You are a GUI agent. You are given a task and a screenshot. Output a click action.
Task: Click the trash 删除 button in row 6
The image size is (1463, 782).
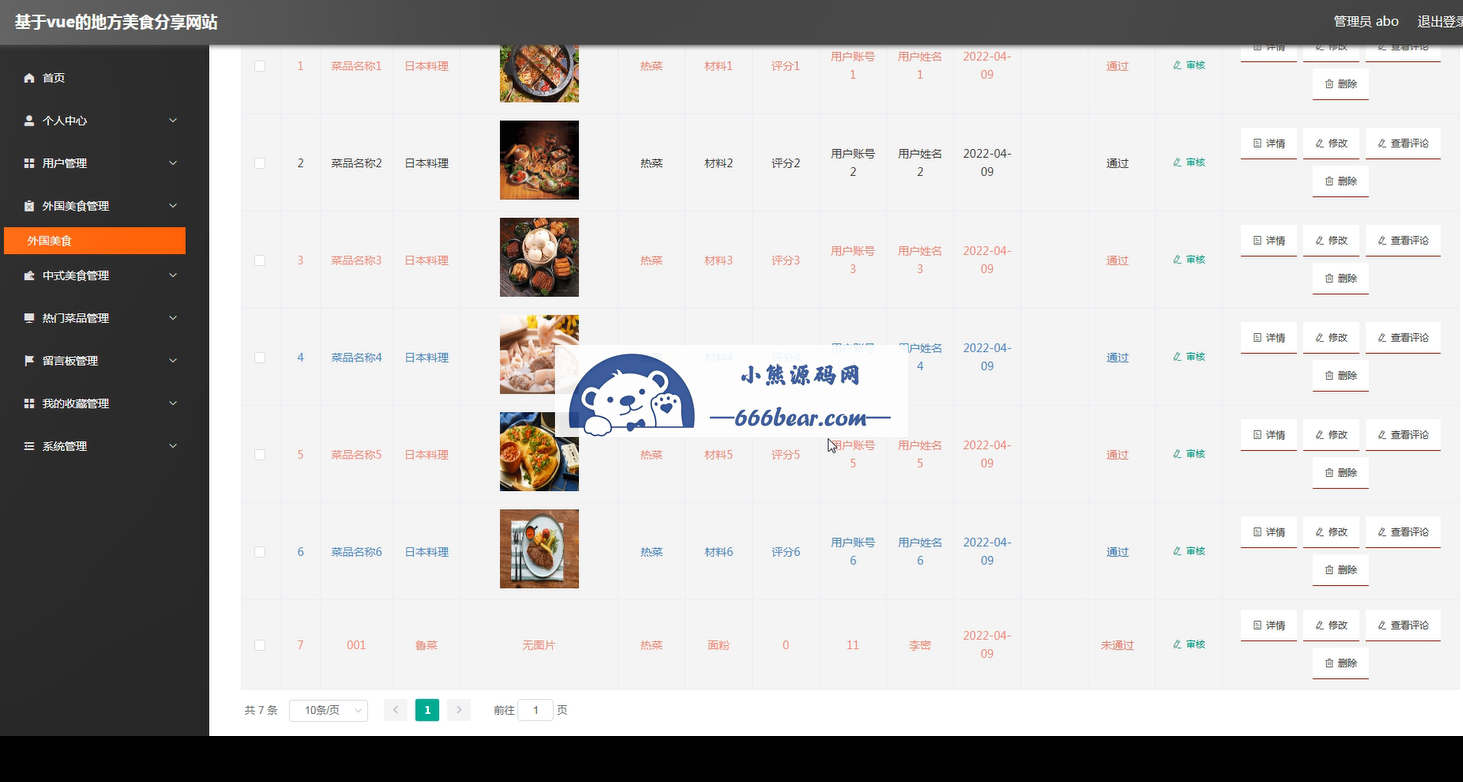(x=1340, y=569)
